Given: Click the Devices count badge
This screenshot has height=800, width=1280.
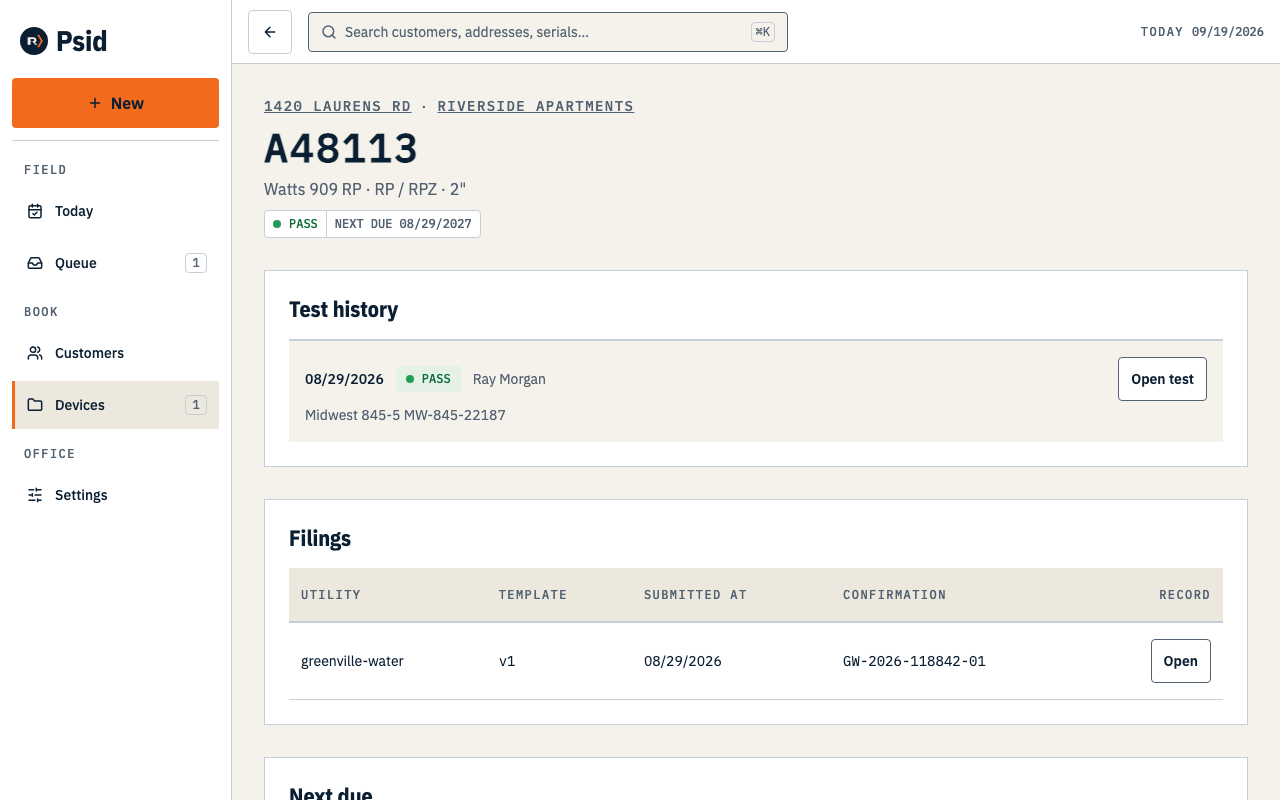Looking at the screenshot, I should [196, 405].
